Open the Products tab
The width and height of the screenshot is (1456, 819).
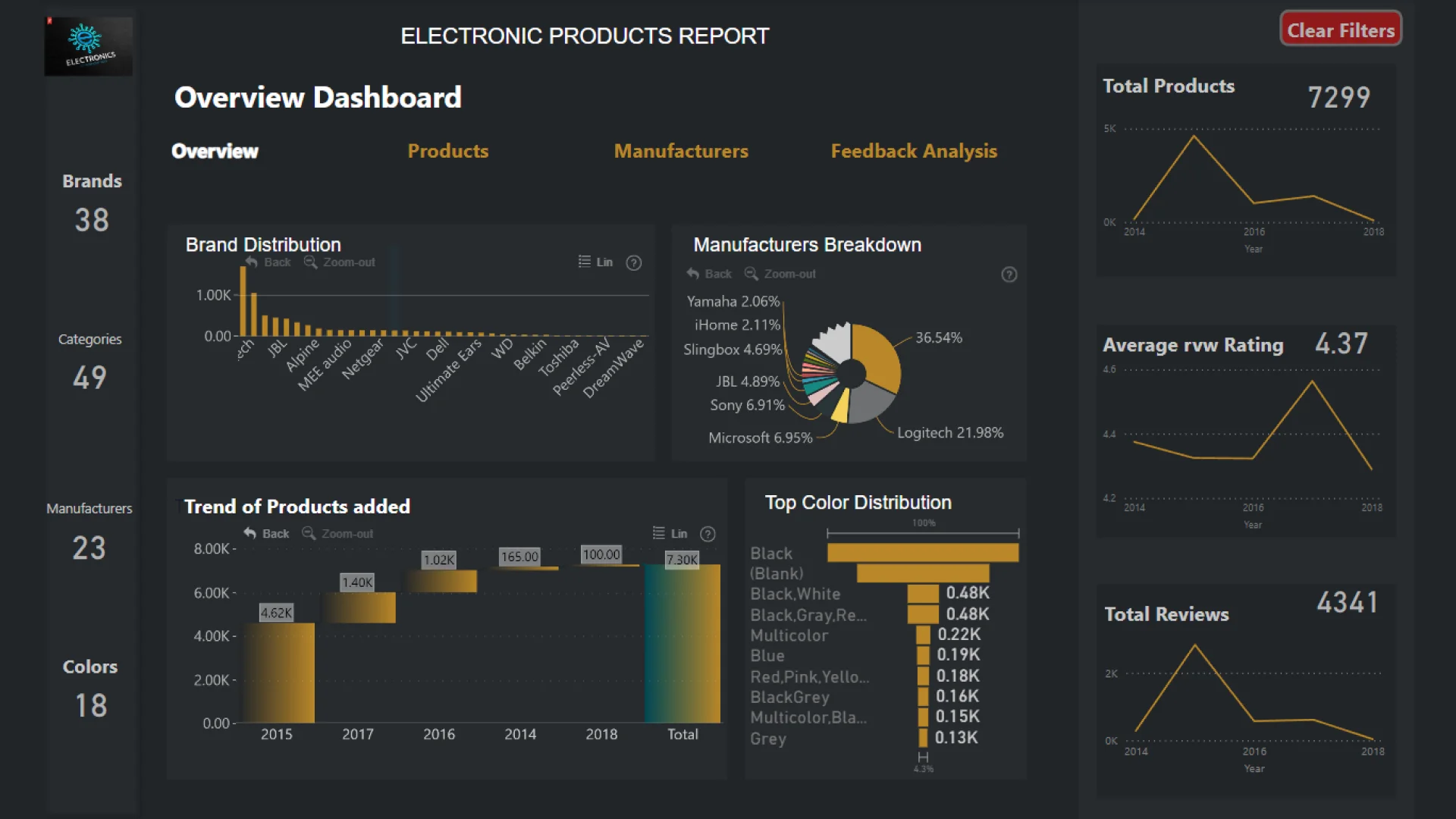(x=448, y=151)
